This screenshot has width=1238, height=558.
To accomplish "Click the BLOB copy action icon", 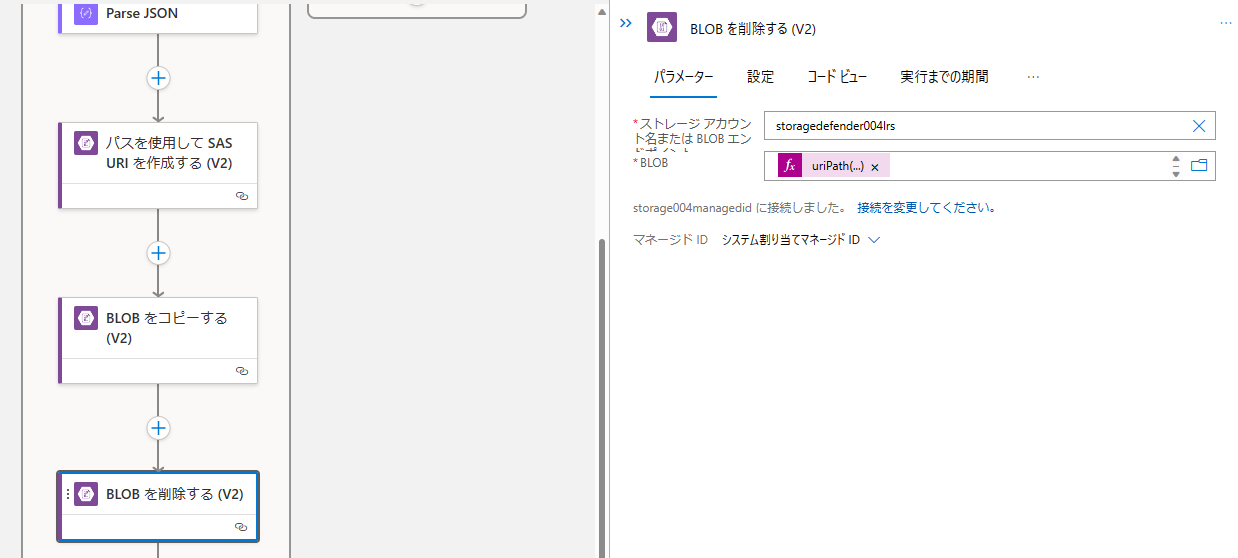I will click(87, 318).
